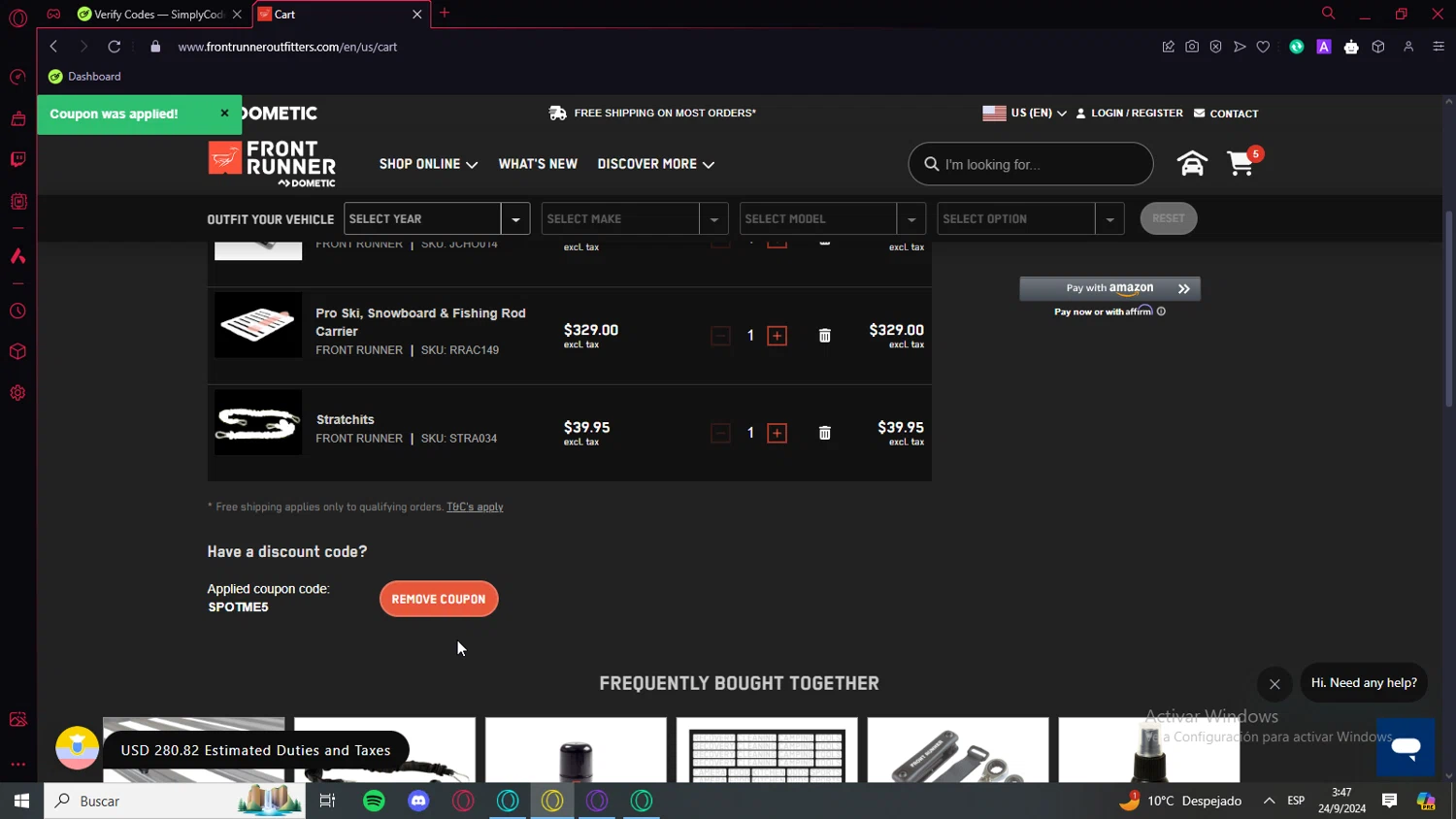
Task: Open the Dashboard bookmark
Action: pyautogui.click(x=85, y=77)
